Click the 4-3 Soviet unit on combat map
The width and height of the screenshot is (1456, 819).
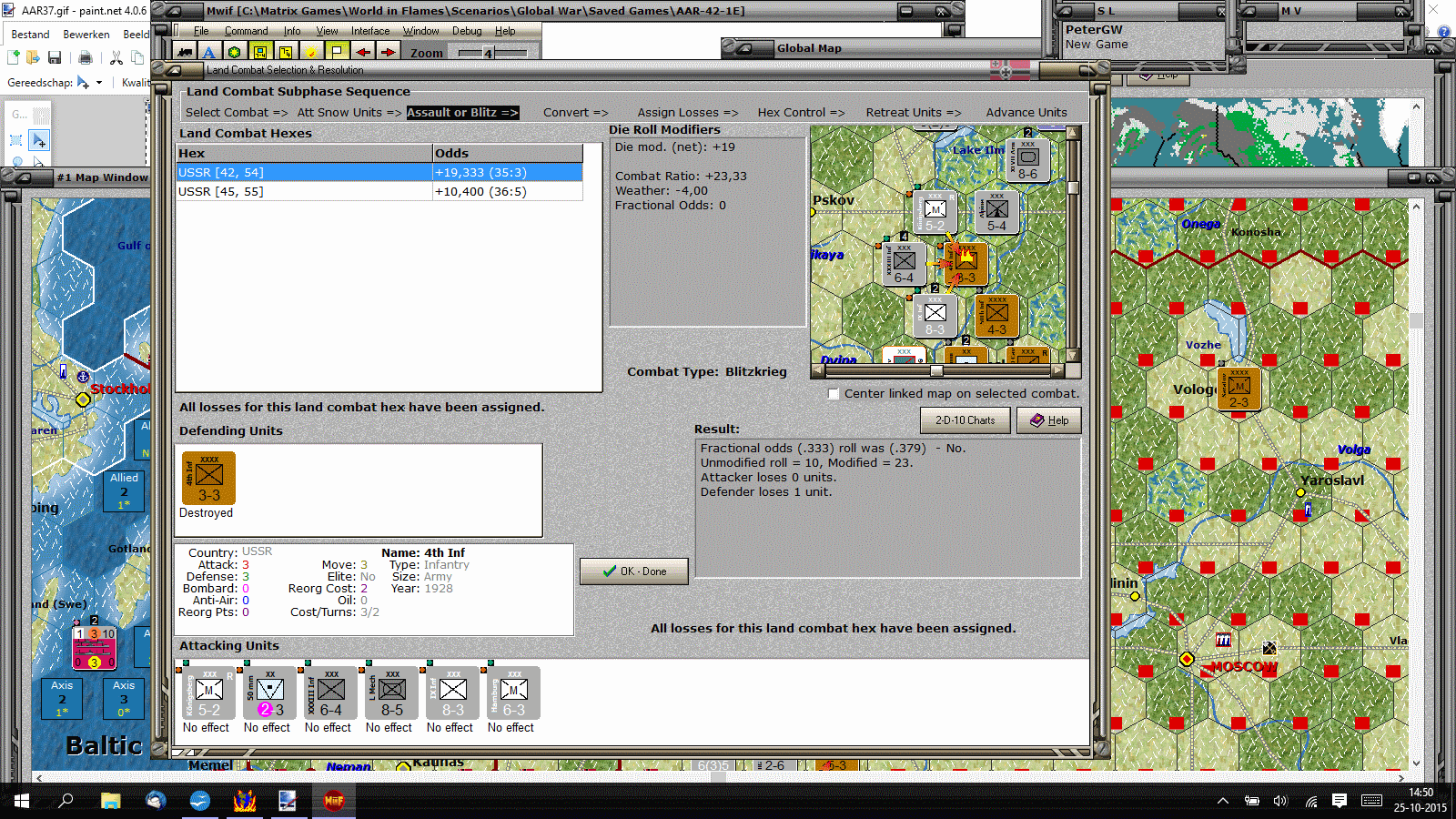[996, 315]
